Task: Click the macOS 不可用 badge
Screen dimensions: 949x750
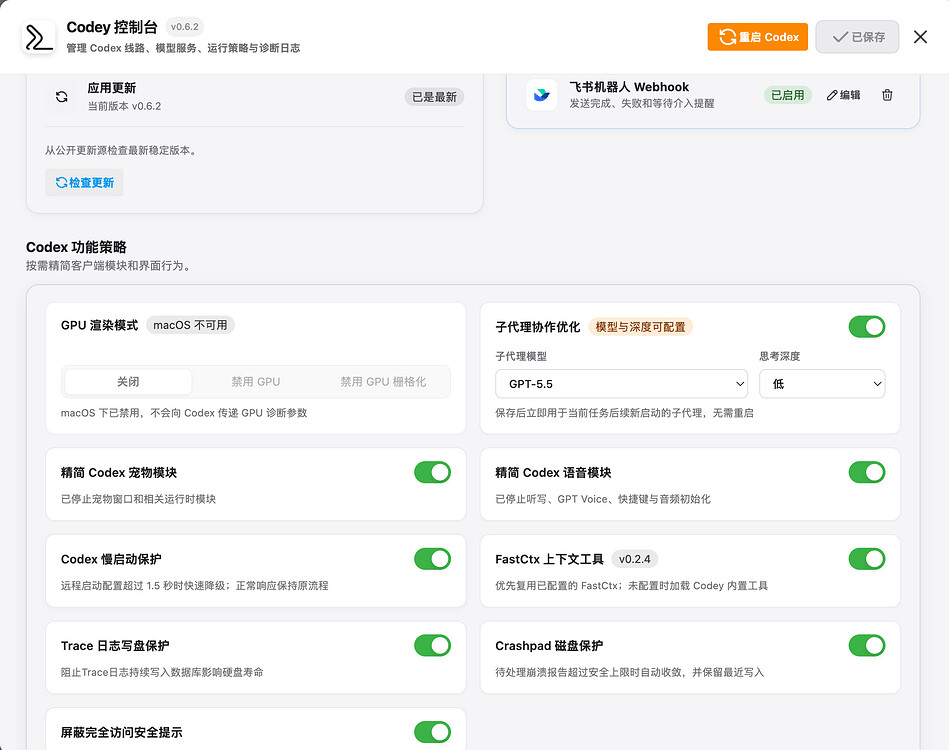Action: click(190, 325)
